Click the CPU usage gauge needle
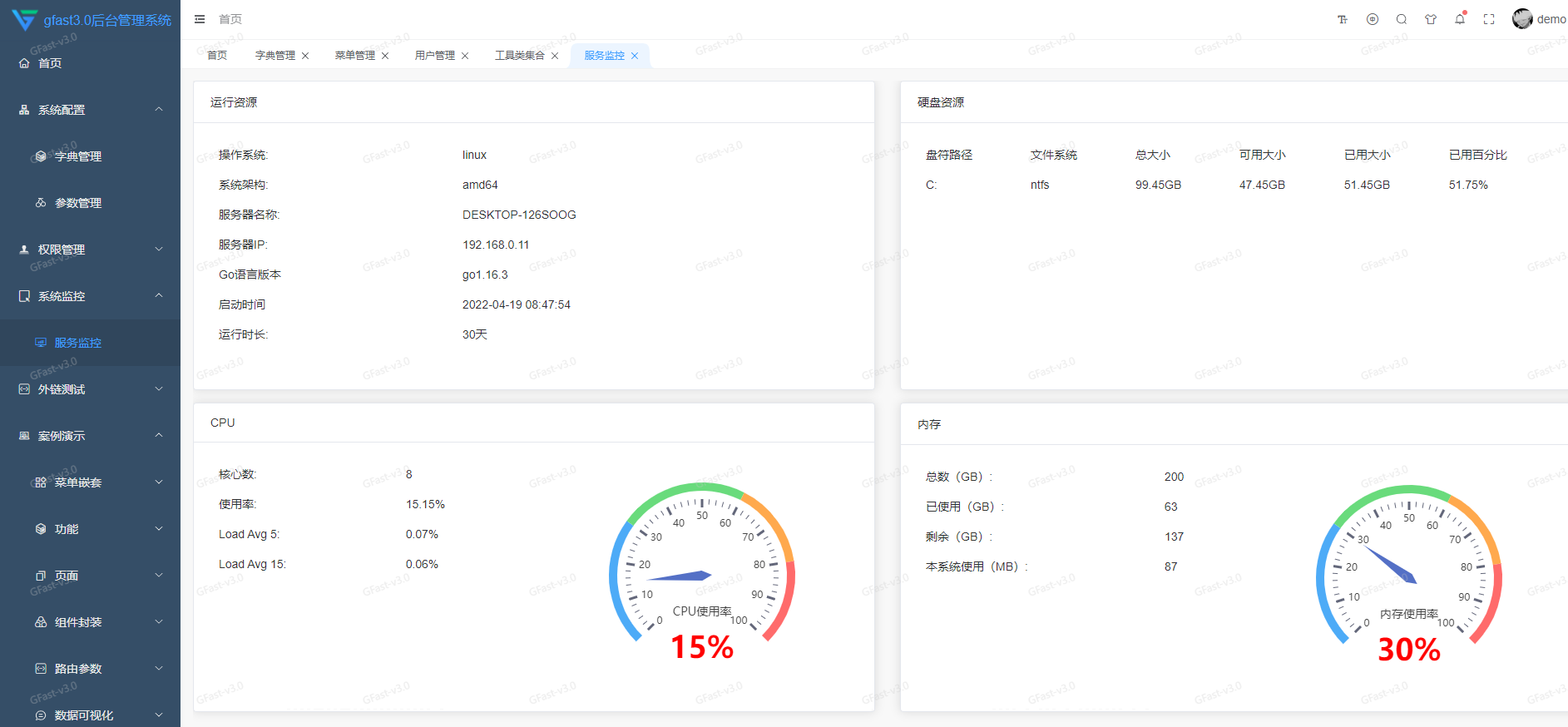This screenshot has width=1568, height=727. (679, 576)
